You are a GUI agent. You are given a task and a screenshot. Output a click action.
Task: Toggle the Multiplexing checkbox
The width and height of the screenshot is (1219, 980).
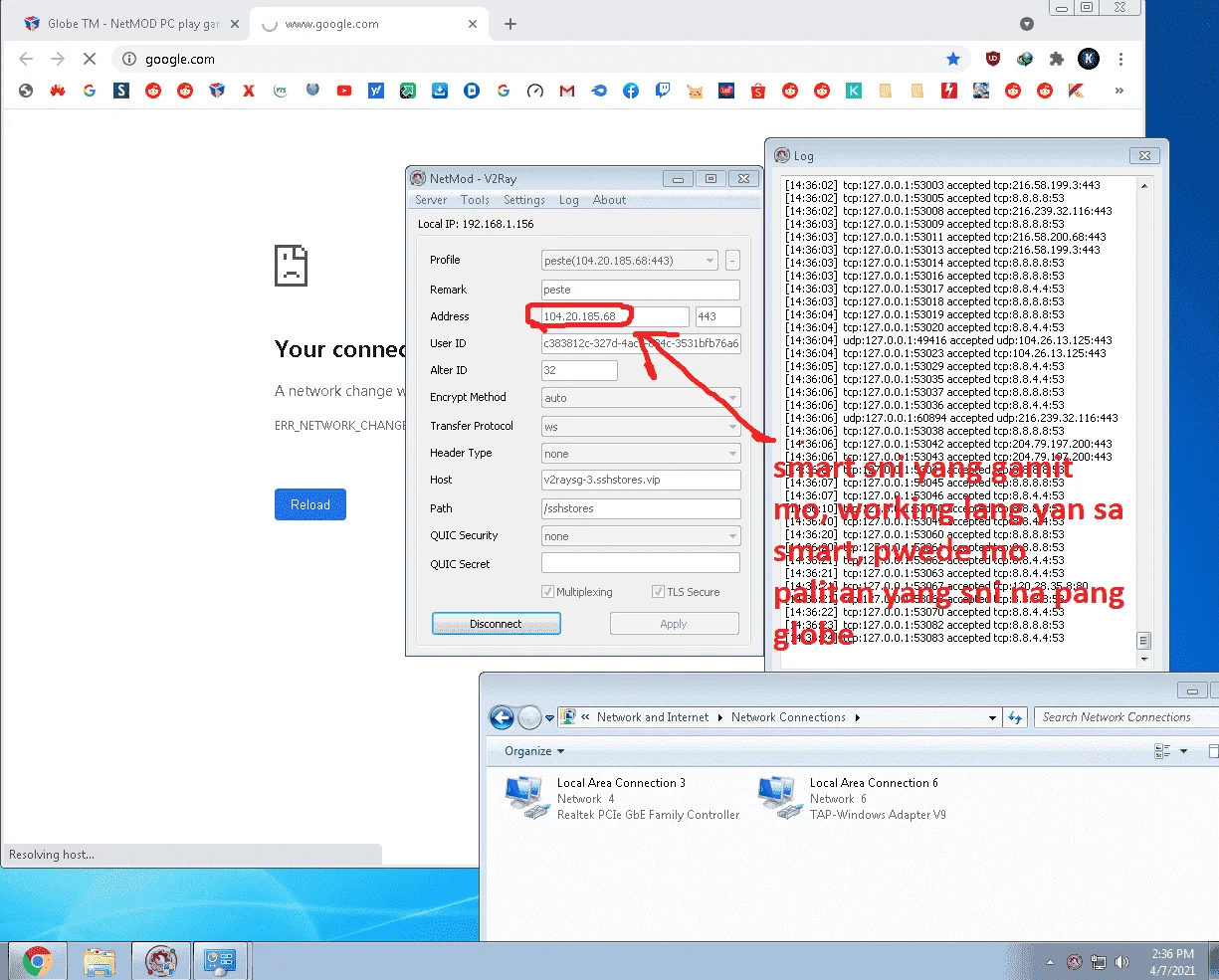(547, 592)
